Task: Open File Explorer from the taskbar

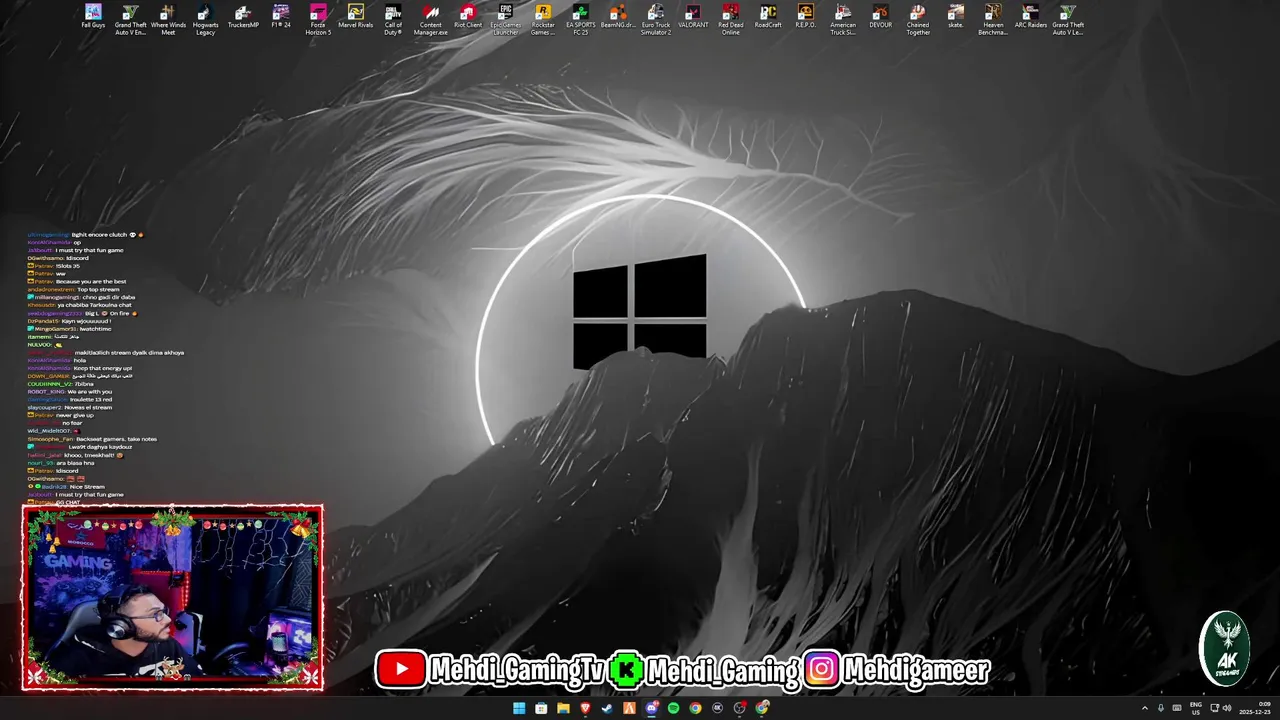Action: 563,708
